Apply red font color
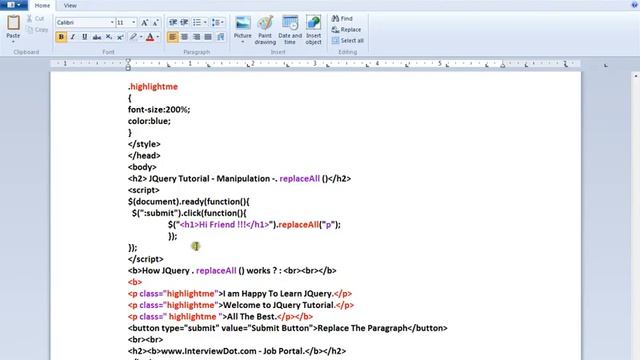 click(x=150, y=37)
